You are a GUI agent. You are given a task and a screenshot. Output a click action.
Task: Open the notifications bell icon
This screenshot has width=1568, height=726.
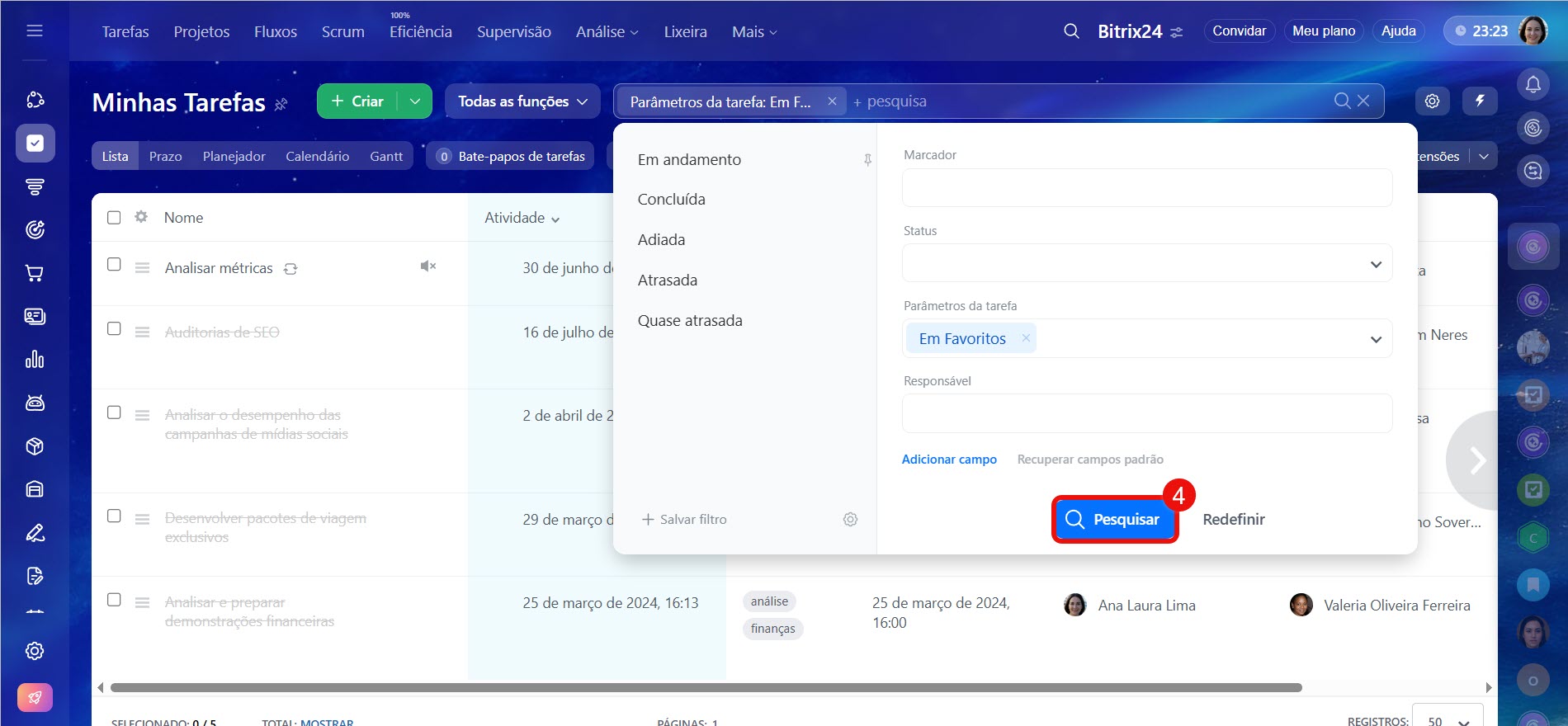1533,84
